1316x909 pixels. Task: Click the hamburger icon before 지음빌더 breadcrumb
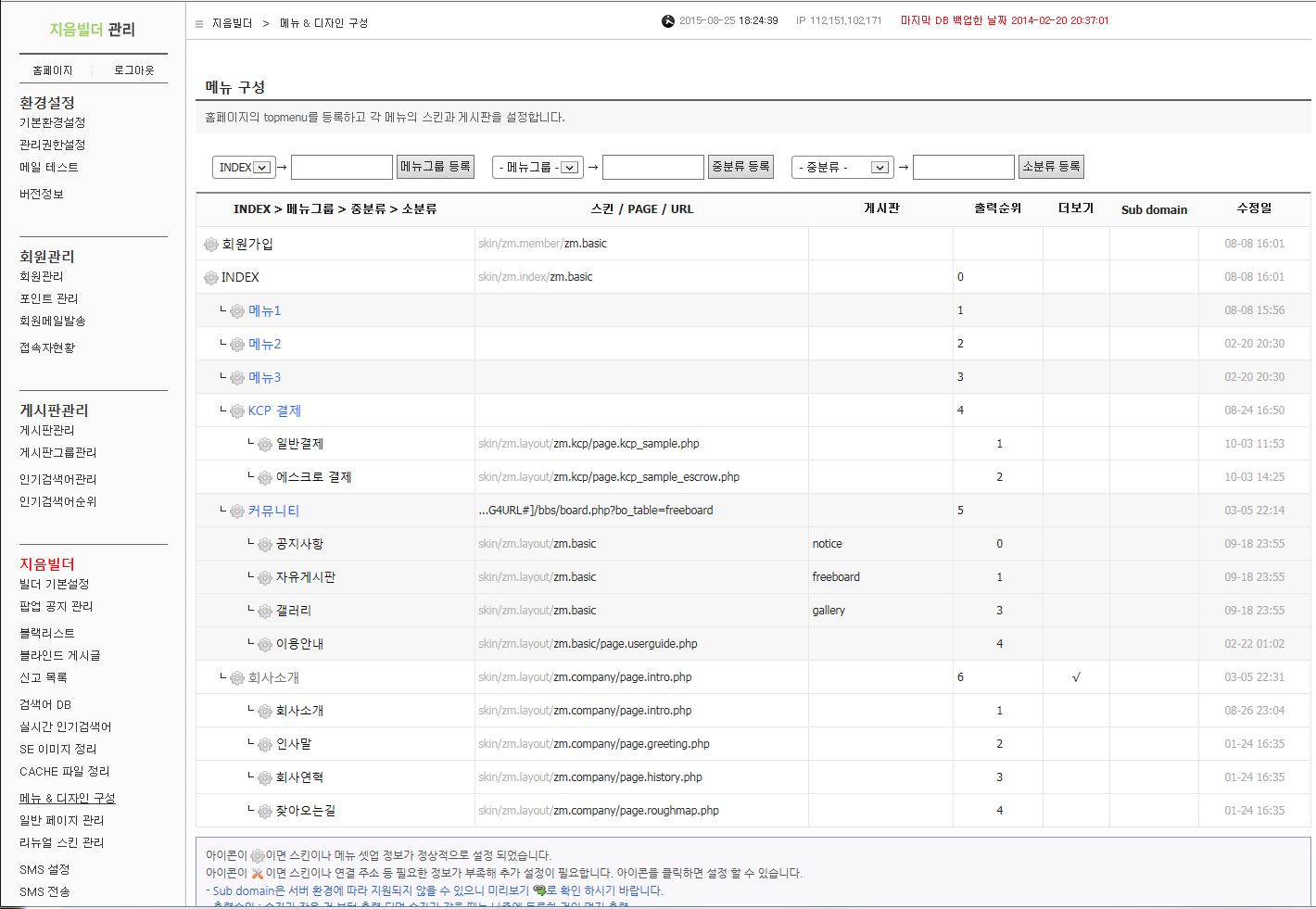tap(199, 23)
